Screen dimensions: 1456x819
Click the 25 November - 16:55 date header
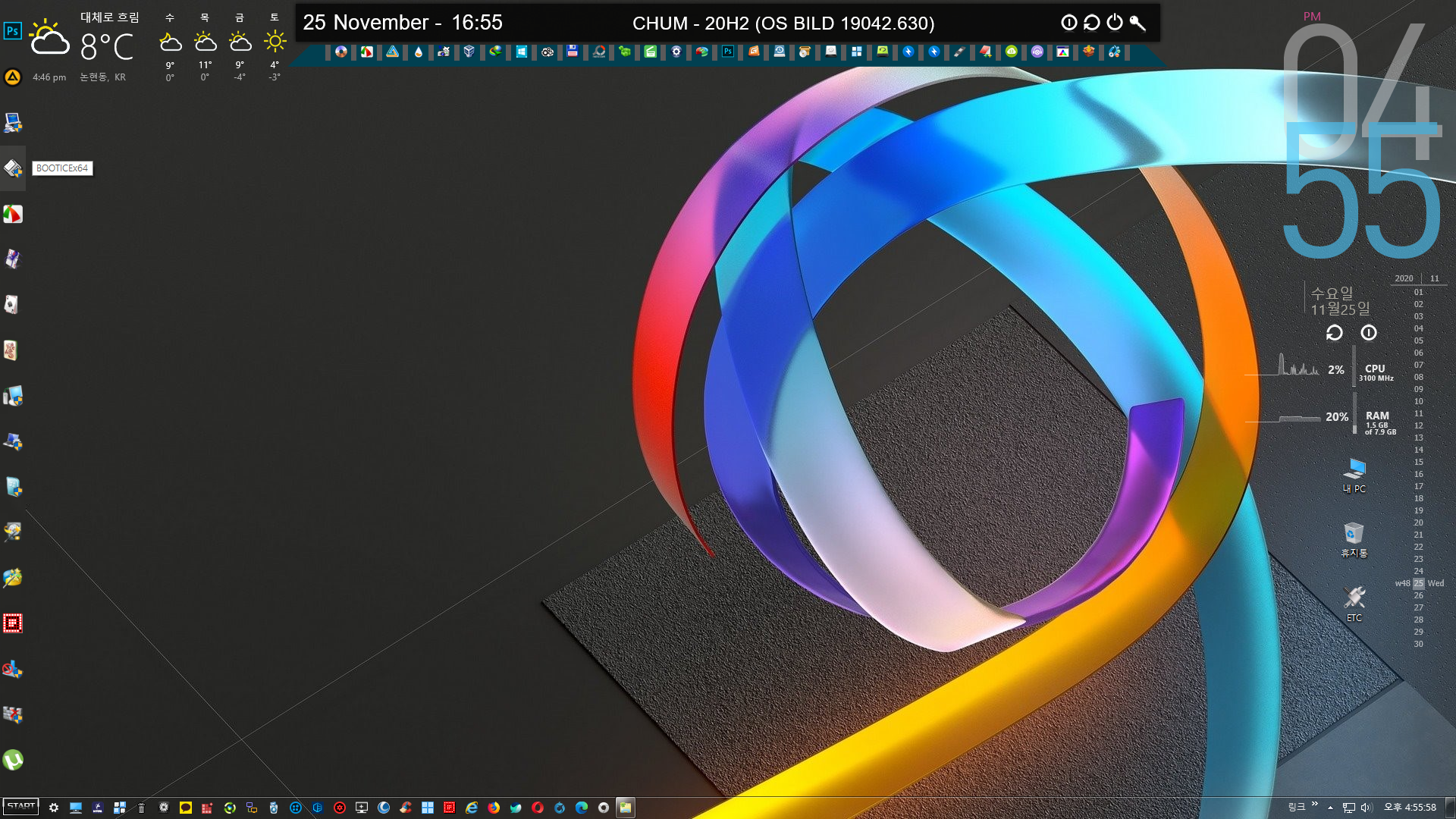point(403,23)
